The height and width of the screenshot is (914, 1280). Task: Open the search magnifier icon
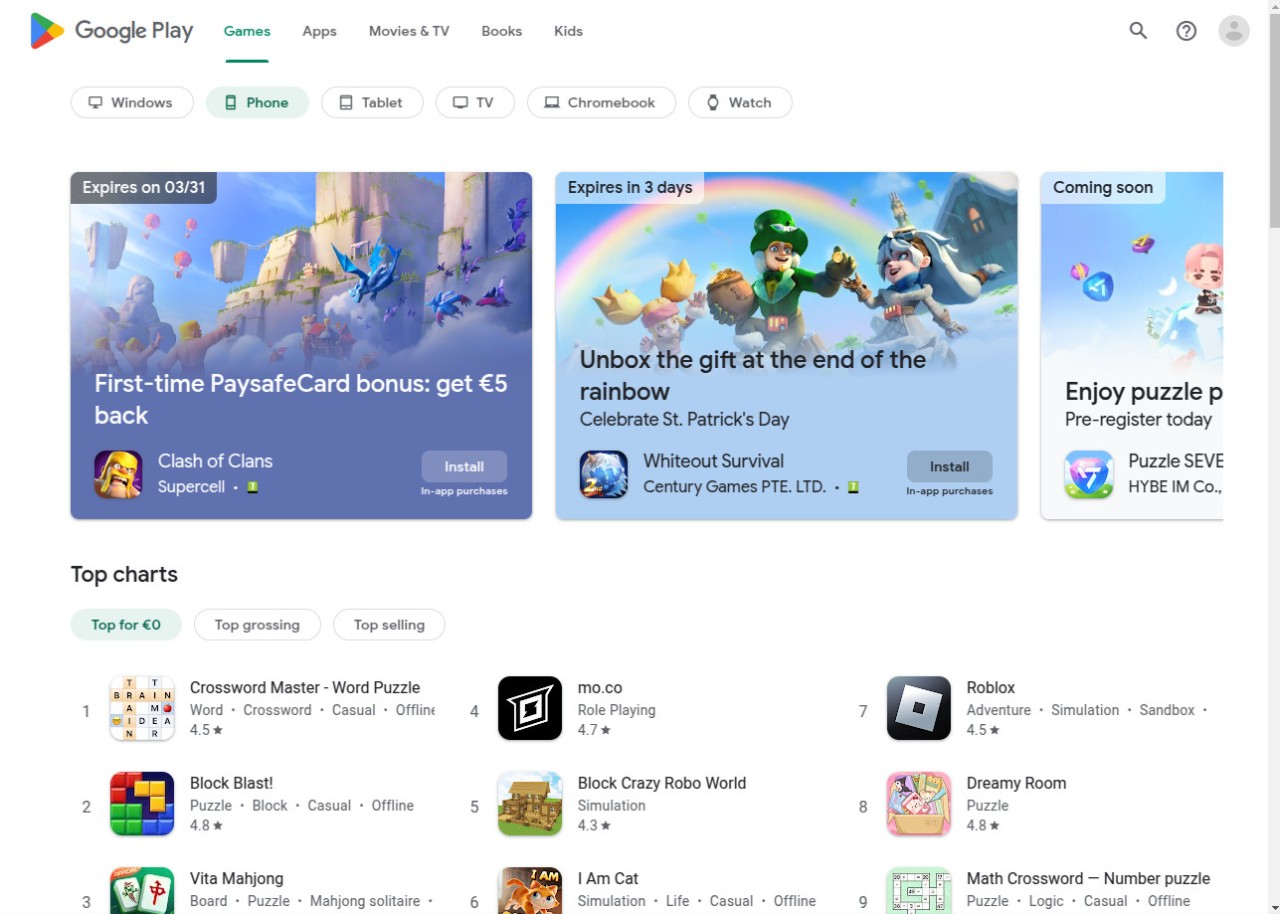pos(1138,31)
